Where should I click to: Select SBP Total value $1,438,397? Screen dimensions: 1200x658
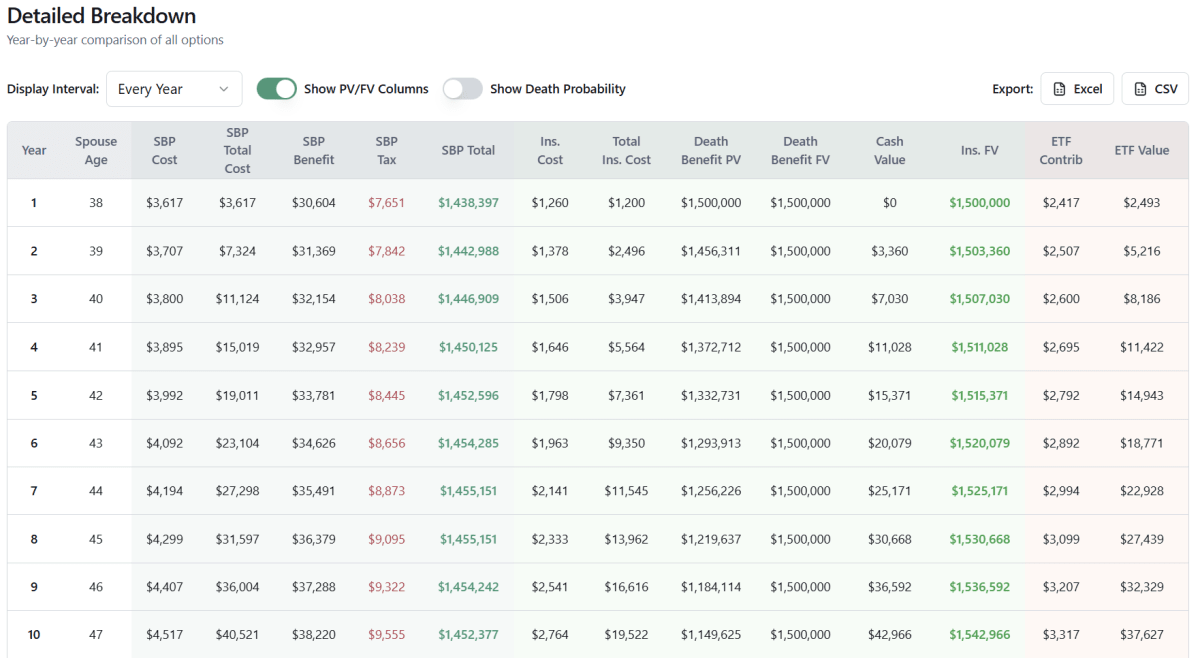468,203
